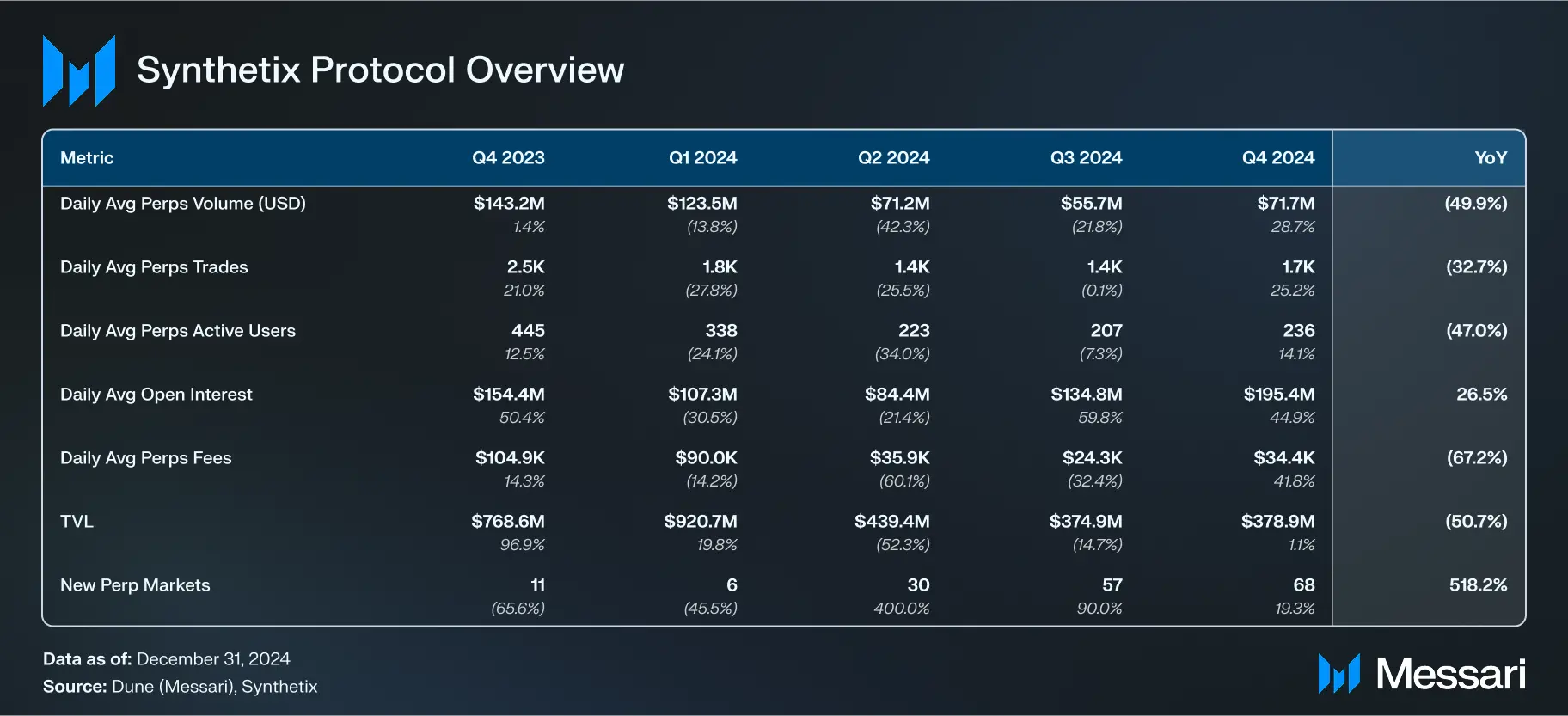
Task: Select the Synthetix Protocol Overview title
Action: point(380,70)
